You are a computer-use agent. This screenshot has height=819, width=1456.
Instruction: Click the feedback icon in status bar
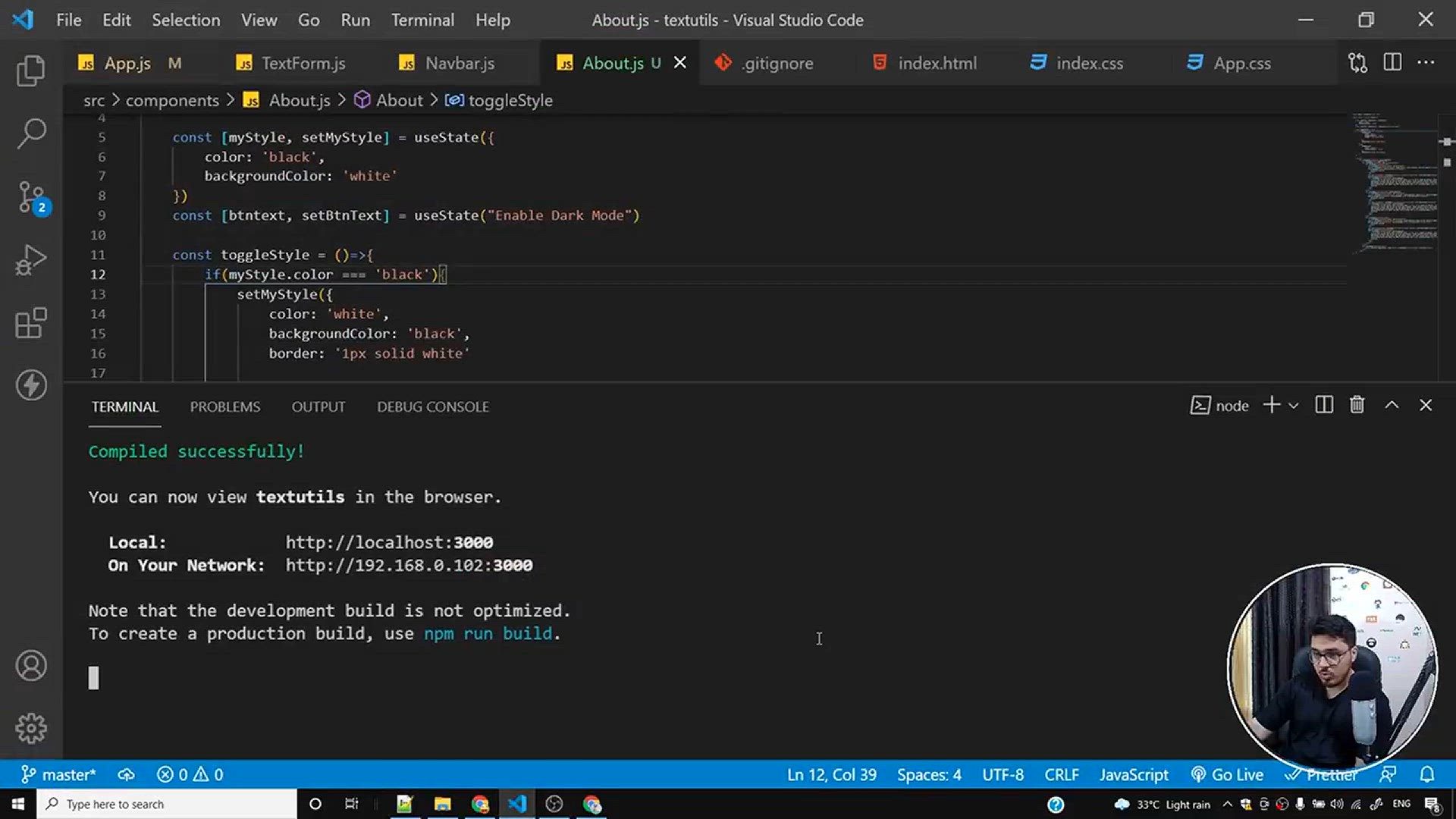coord(1388,774)
